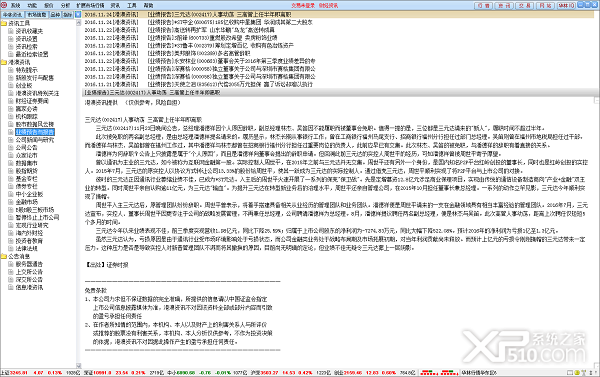Click the red 财经资讯 link in the title bar
The height and width of the screenshot is (377, 600).
(328, 5)
